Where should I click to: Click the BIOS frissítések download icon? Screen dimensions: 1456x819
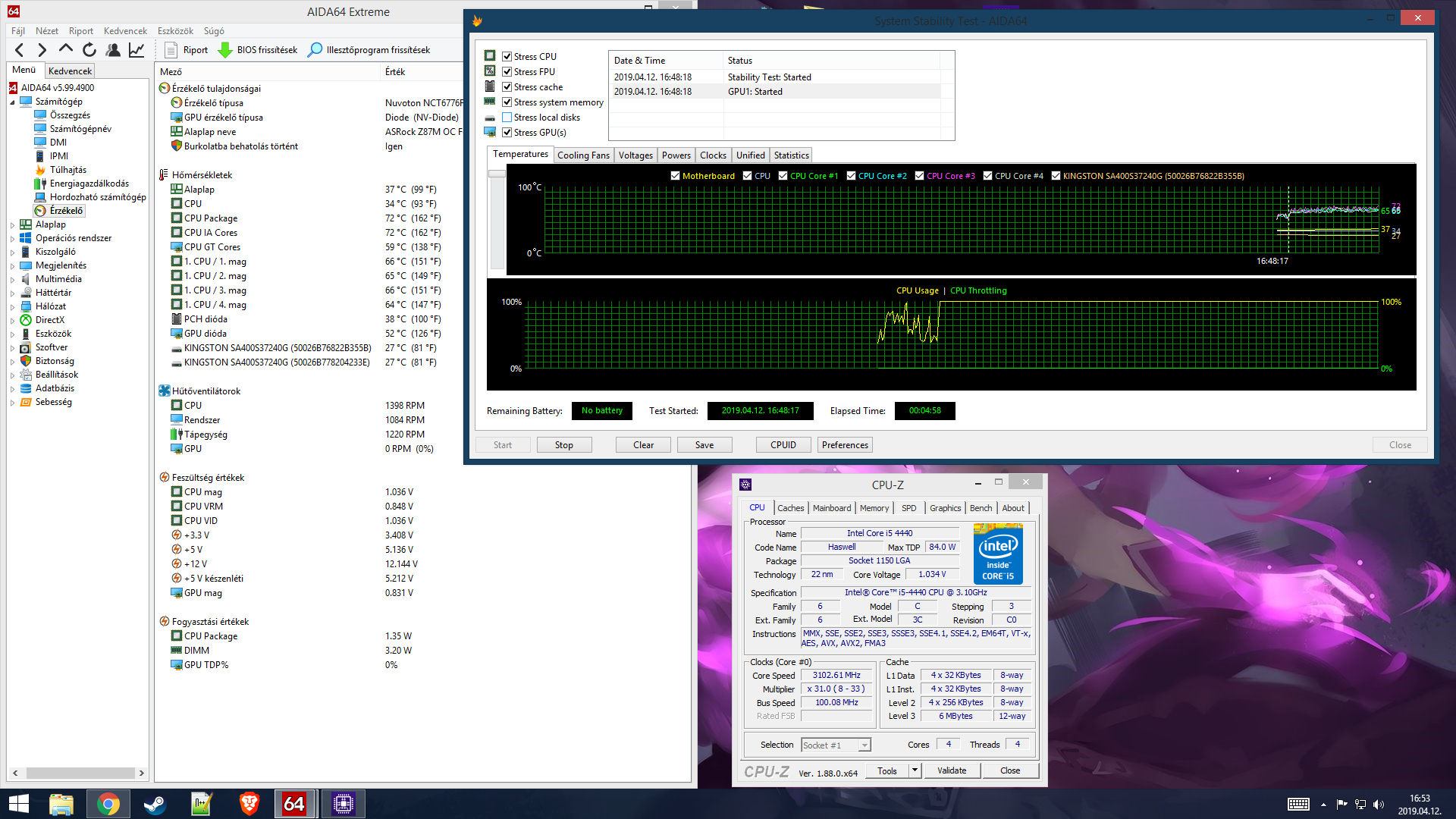(225, 50)
